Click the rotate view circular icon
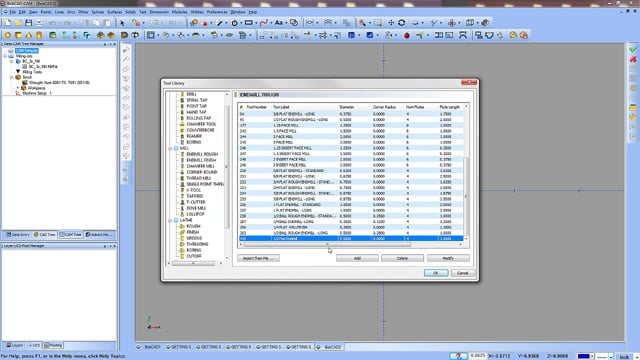The image size is (640, 360). 402,23
